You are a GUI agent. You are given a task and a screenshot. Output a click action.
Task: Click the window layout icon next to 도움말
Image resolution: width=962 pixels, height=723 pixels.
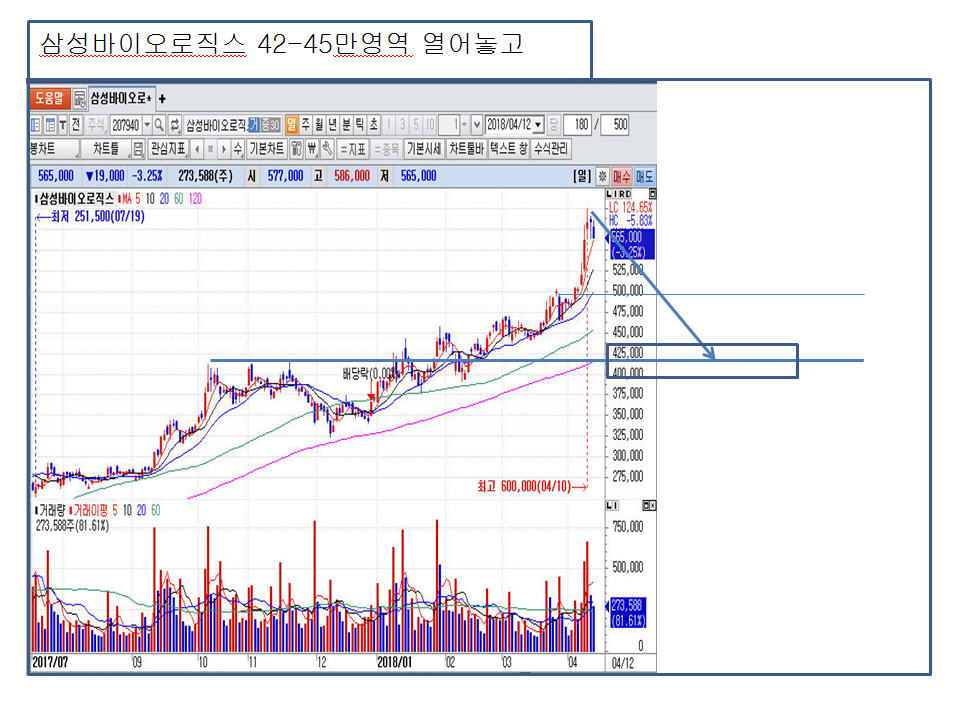click(x=79, y=99)
